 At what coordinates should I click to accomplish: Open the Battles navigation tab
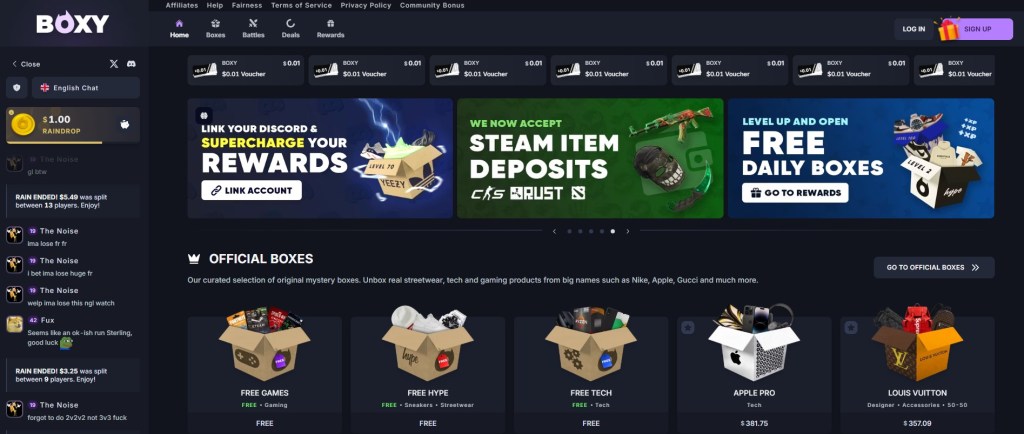pos(253,29)
